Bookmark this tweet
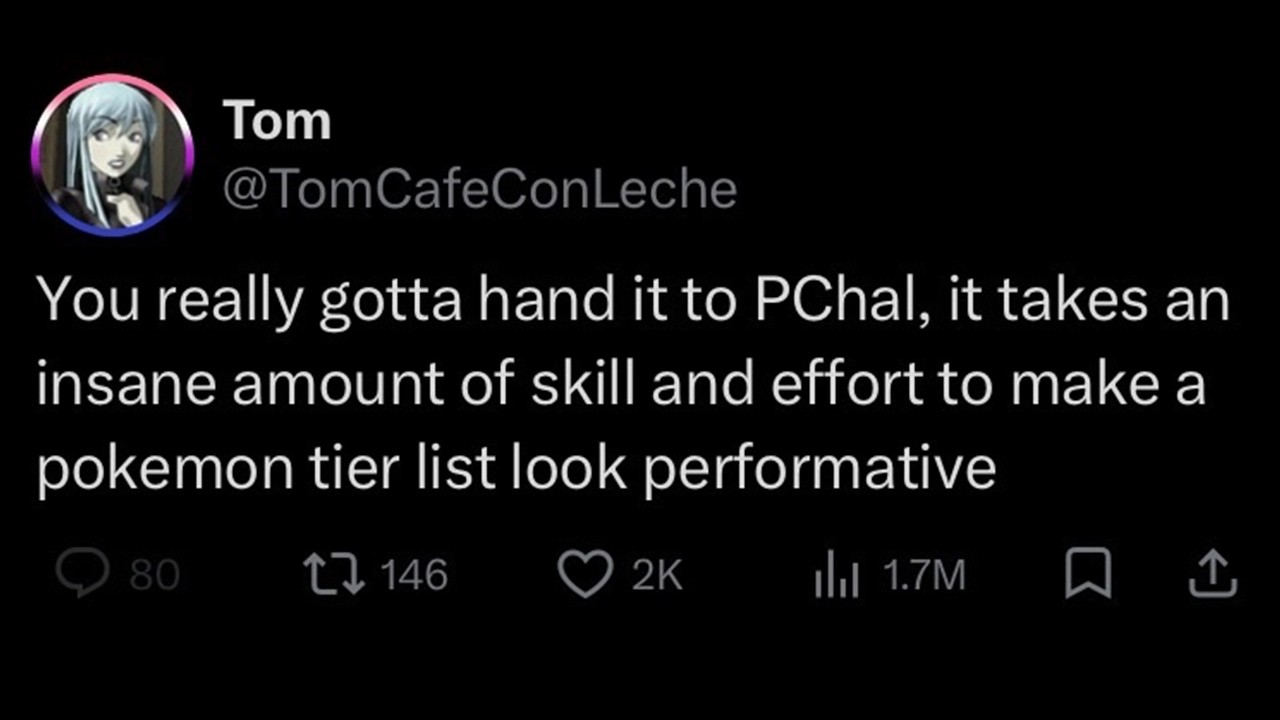1280x720 pixels. [x=1087, y=575]
